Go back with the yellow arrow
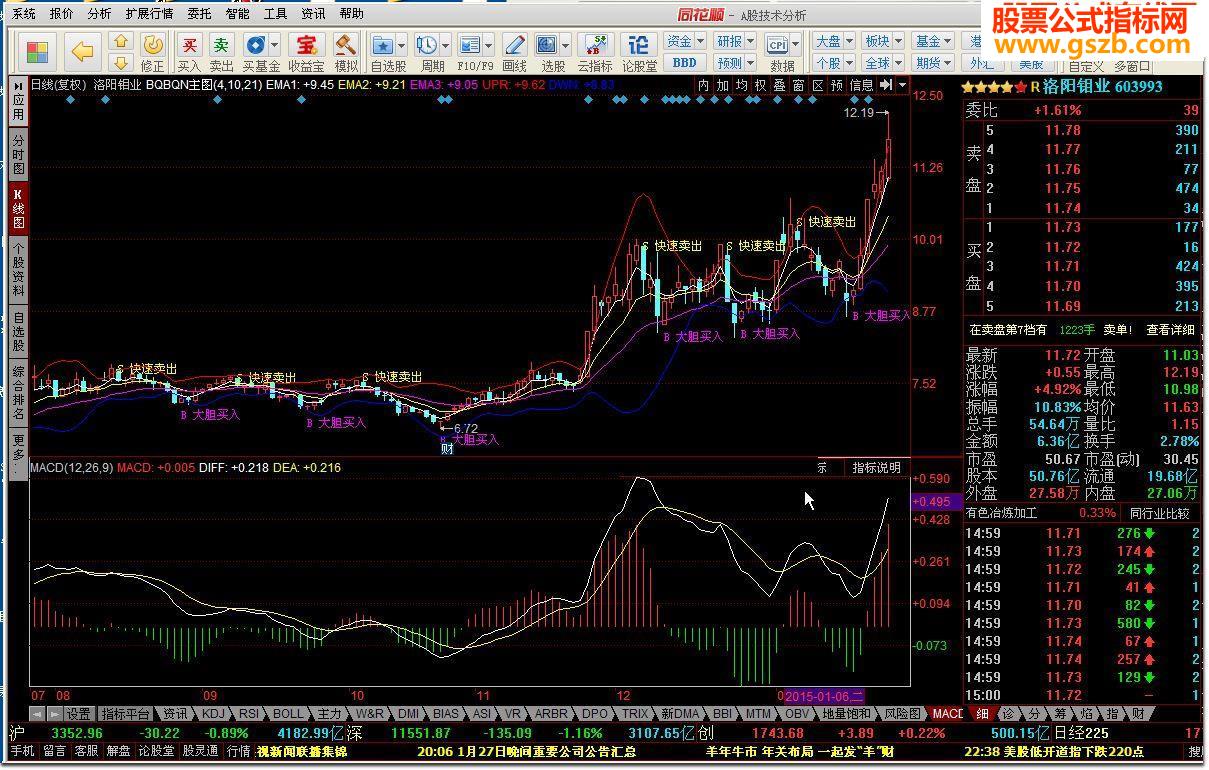 (83, 51)
